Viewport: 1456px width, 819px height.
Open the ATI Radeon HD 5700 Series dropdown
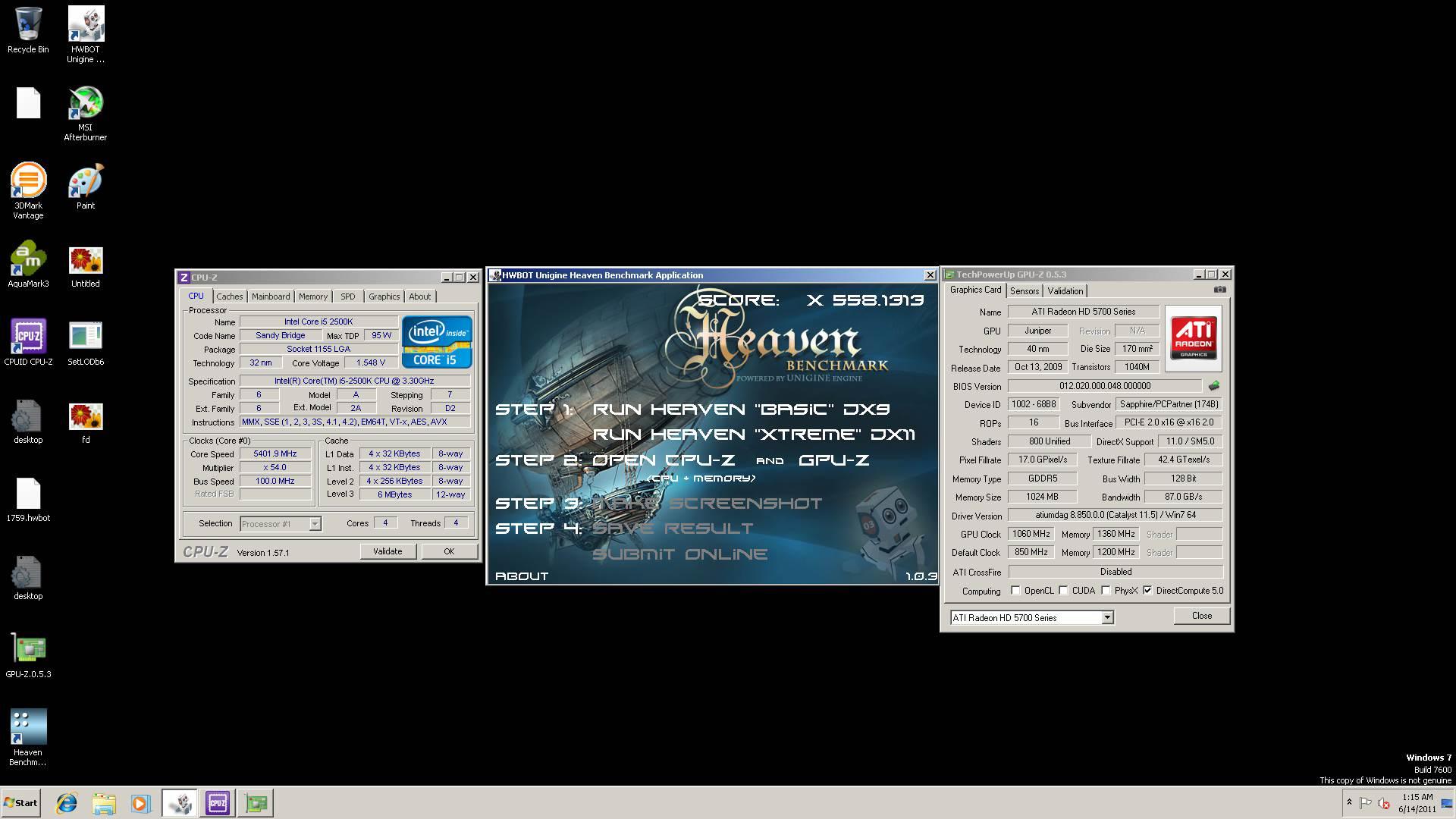pyautogui.click(x=1107, y=618)
